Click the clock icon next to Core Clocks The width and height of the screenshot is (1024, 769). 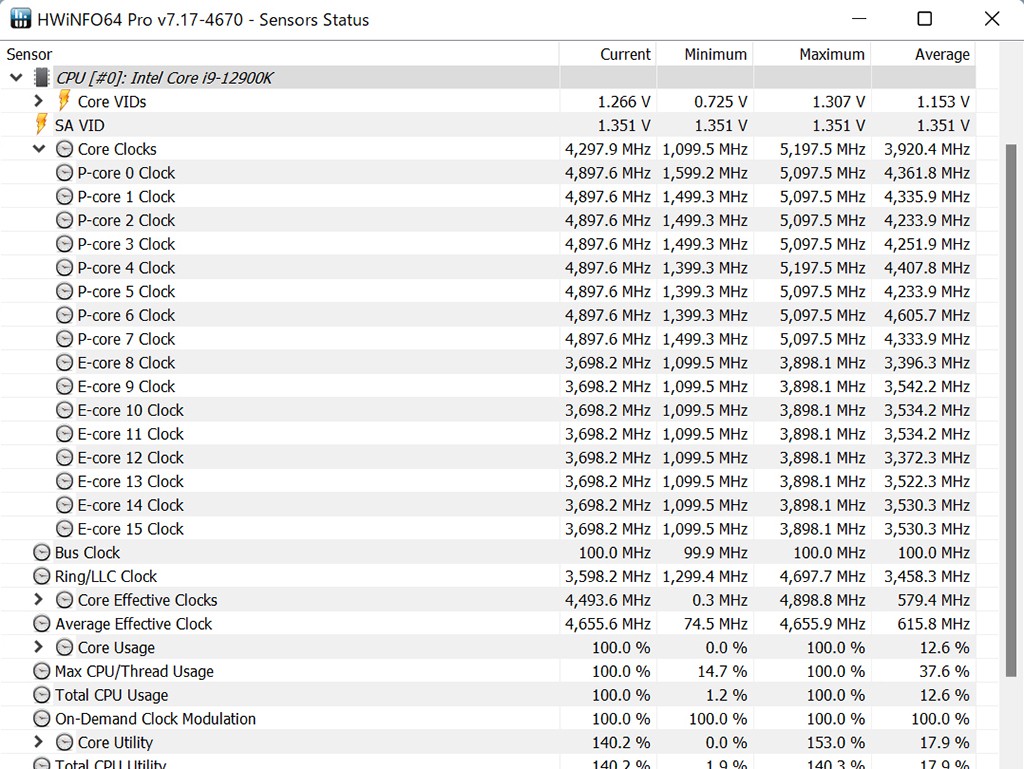64,149
